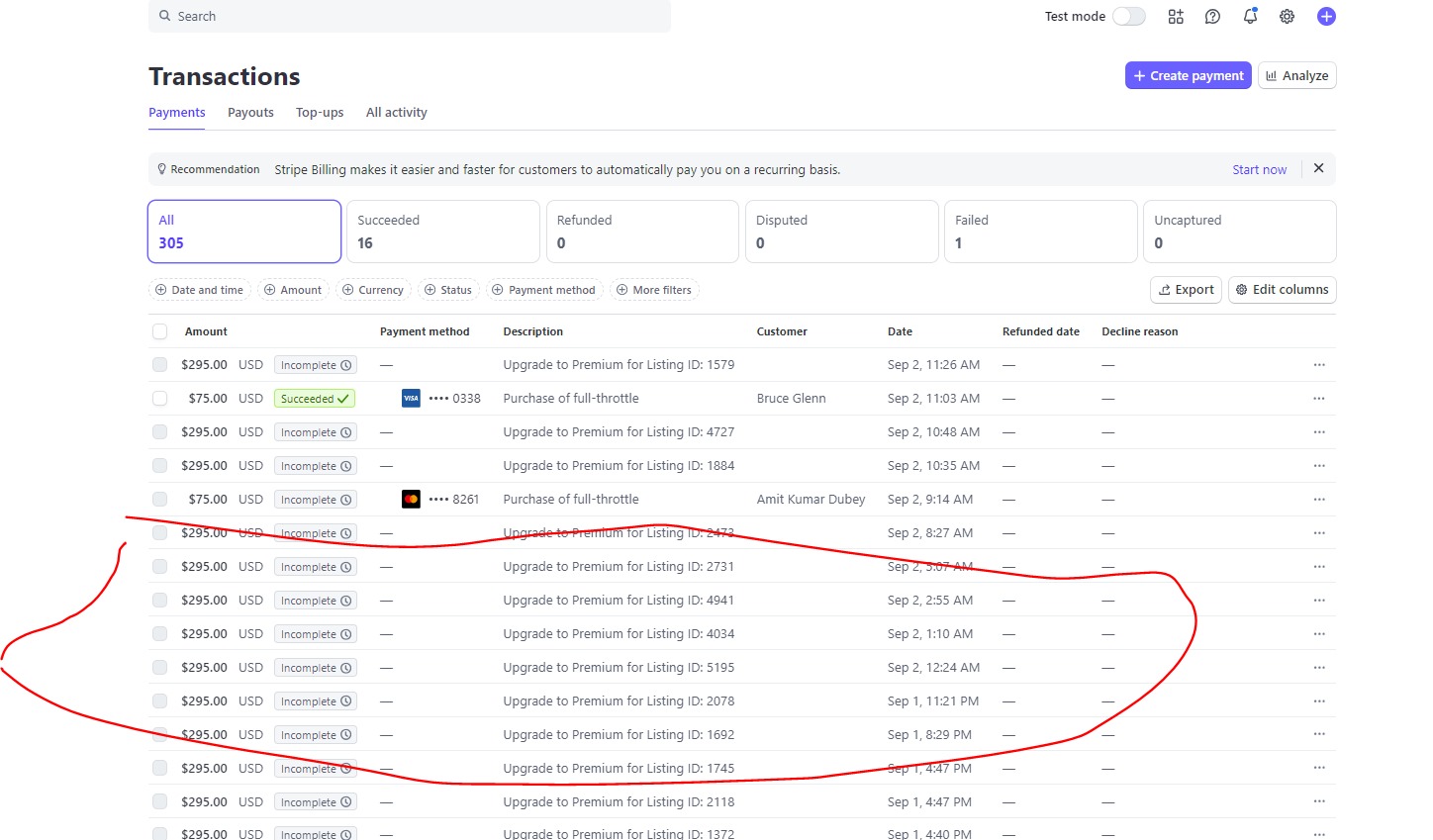Click the purple plus create icon

[x=1326, y=17]
